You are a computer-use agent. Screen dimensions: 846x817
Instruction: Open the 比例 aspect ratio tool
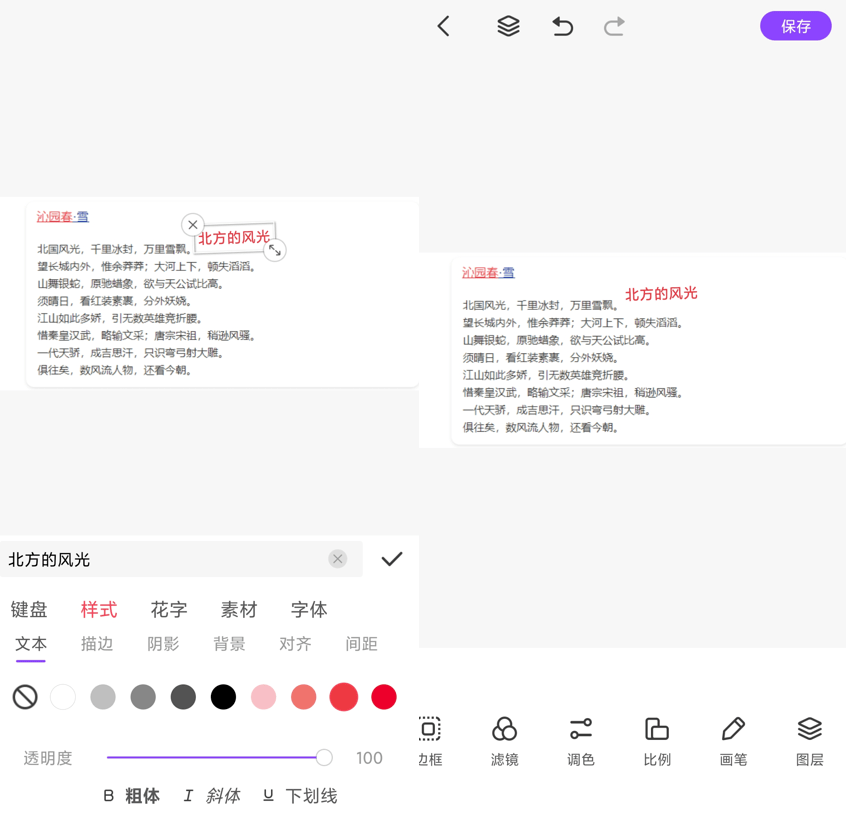657,741
